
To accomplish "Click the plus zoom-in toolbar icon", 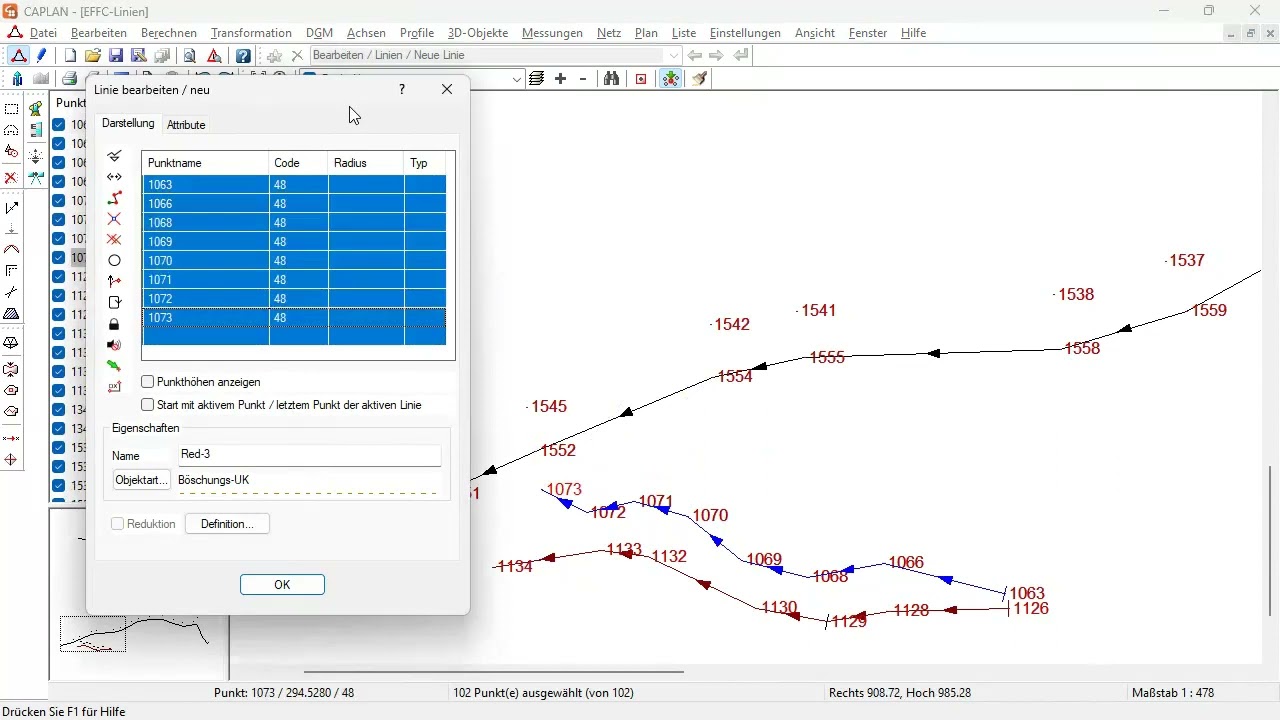I will click(560, 79).
